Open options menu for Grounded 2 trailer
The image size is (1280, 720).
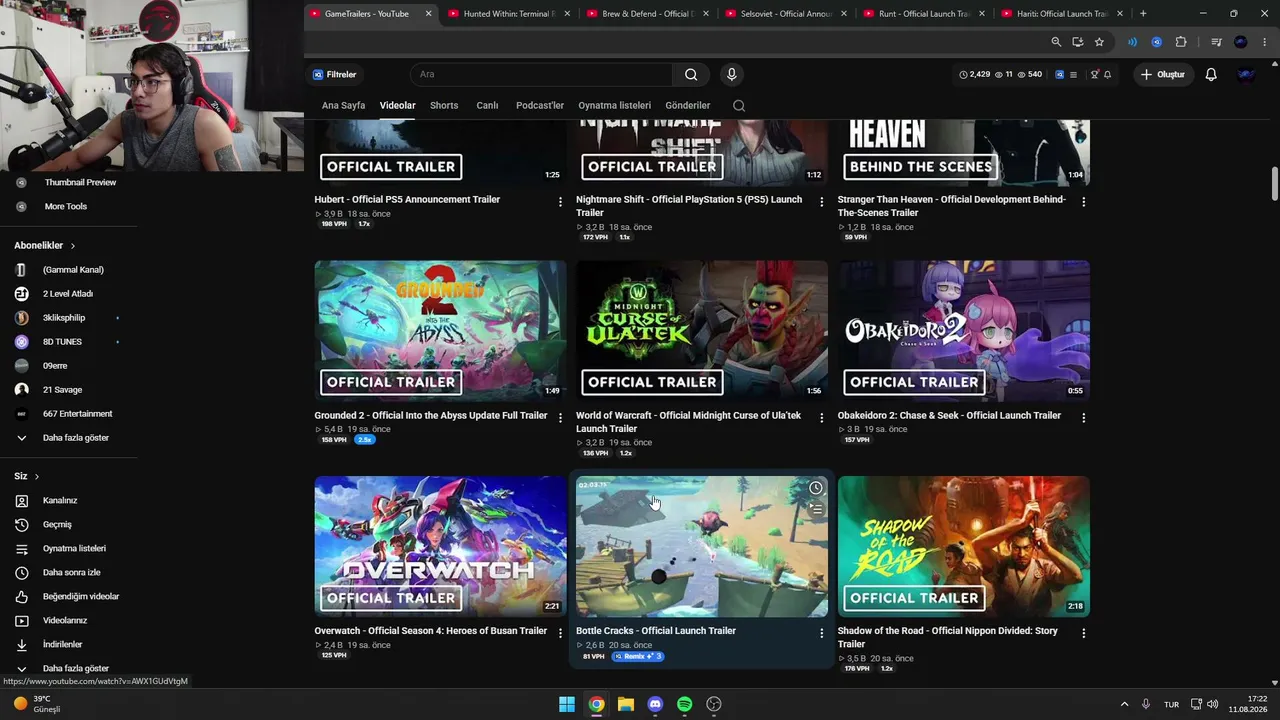click(x=560, y=418)
